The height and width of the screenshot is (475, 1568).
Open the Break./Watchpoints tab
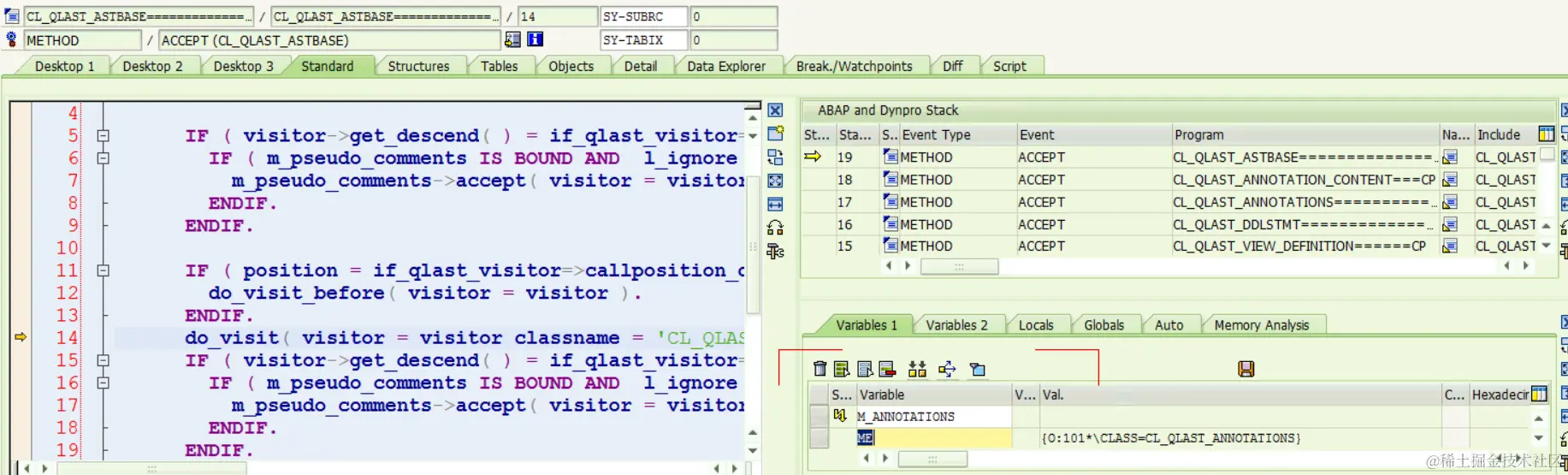(854, 66)
